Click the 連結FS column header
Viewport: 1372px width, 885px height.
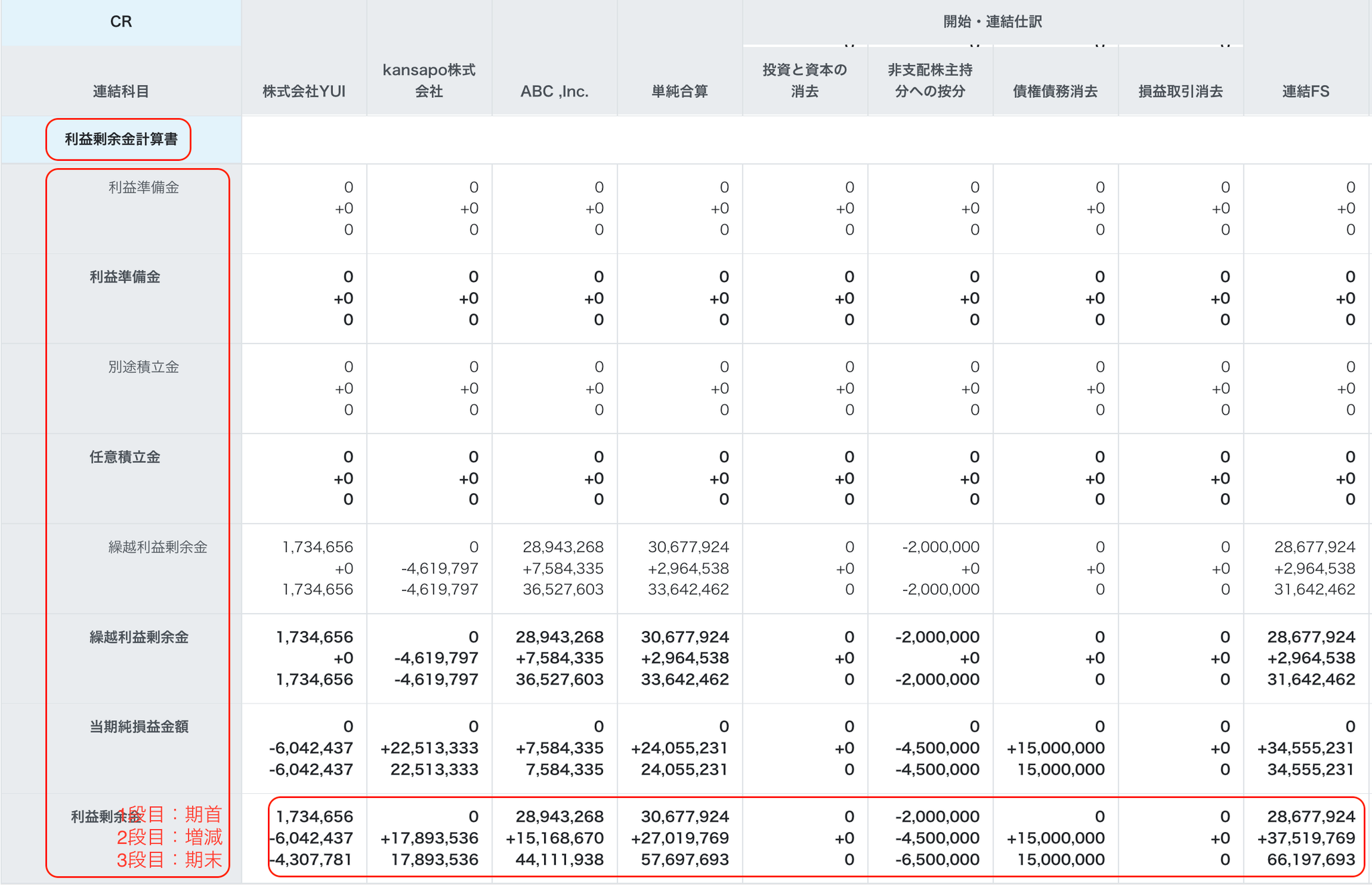(1306, 91)
